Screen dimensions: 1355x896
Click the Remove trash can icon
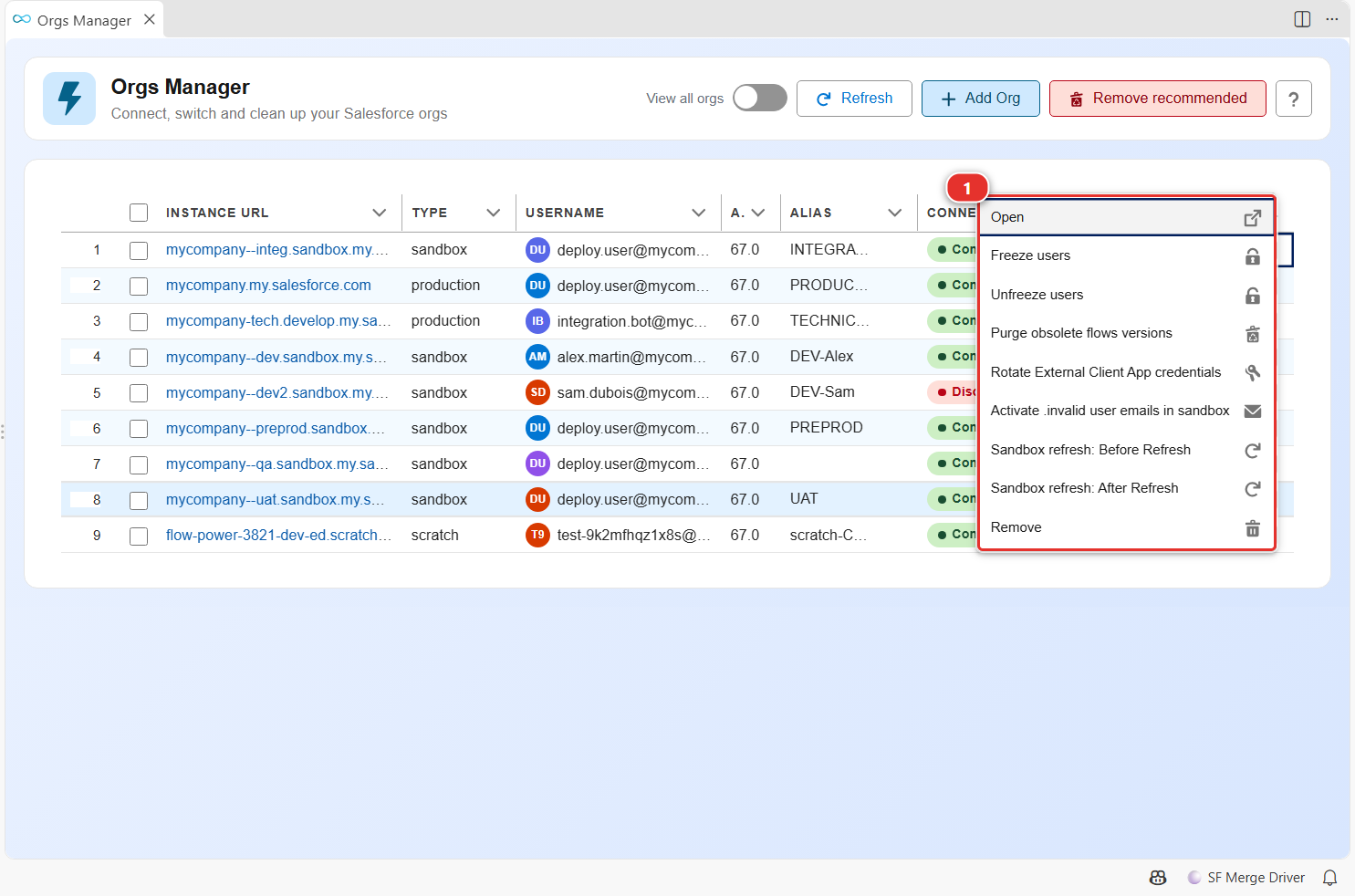[1253, 528]
